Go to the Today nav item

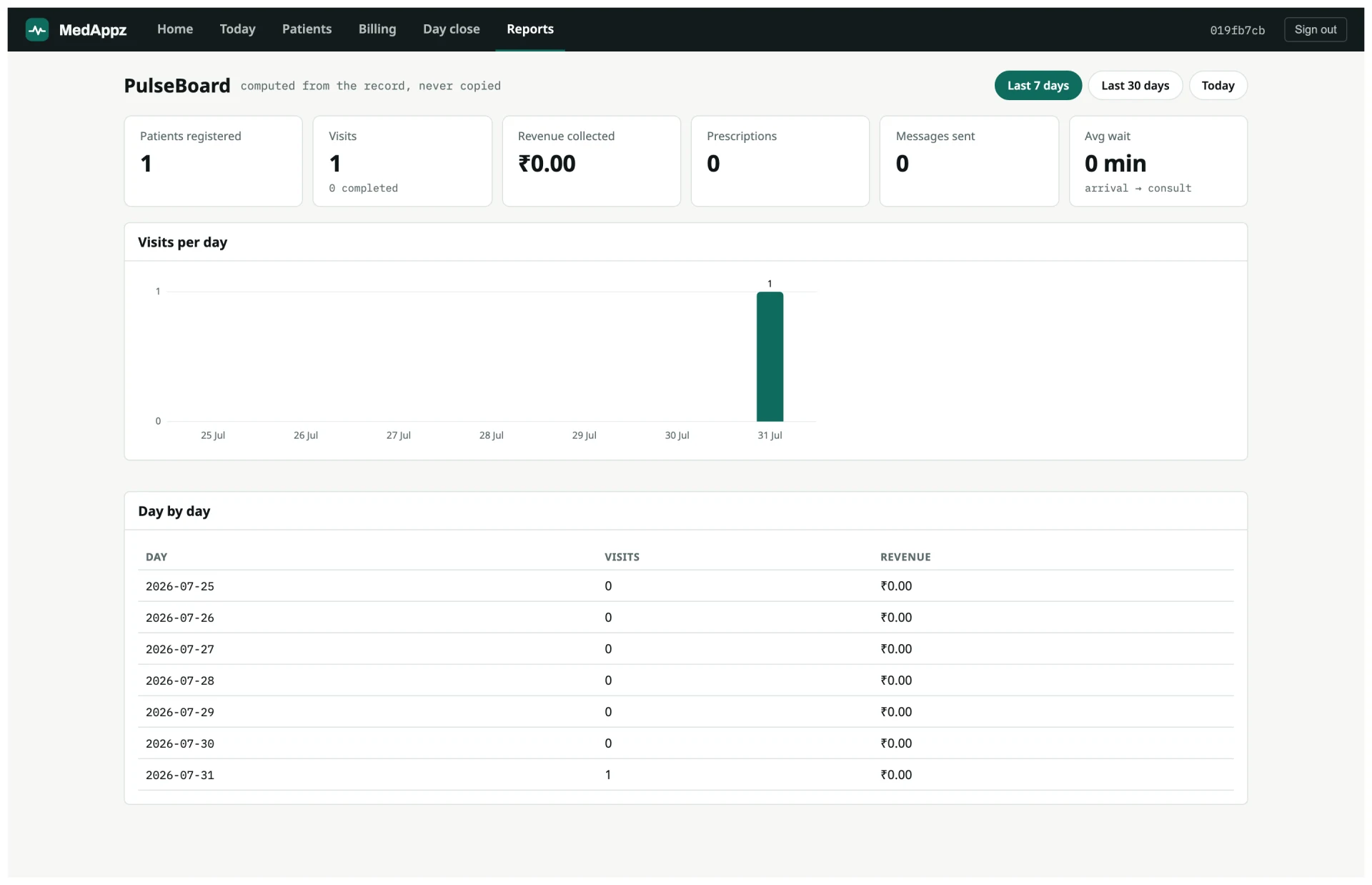click(x=237, y=29)
